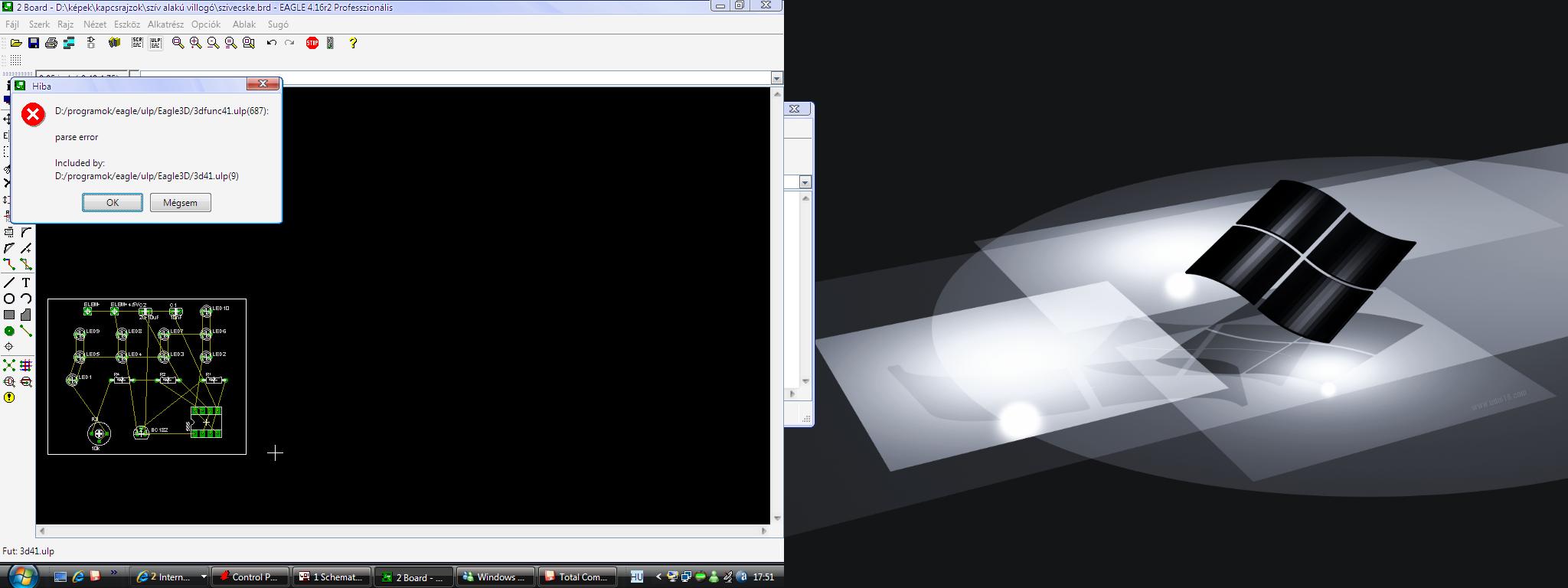Open the Fájl menu

click(x=12, y=24)
